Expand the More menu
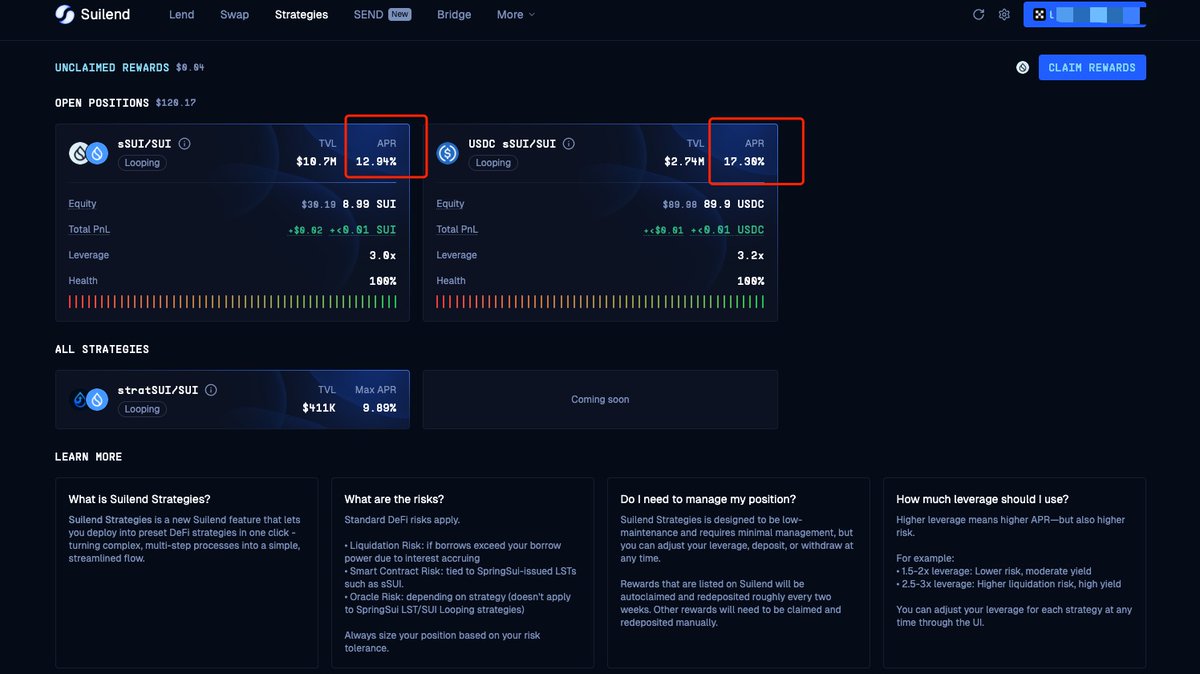The height and width of the screenshot is (674, 1200). point(516,15)
